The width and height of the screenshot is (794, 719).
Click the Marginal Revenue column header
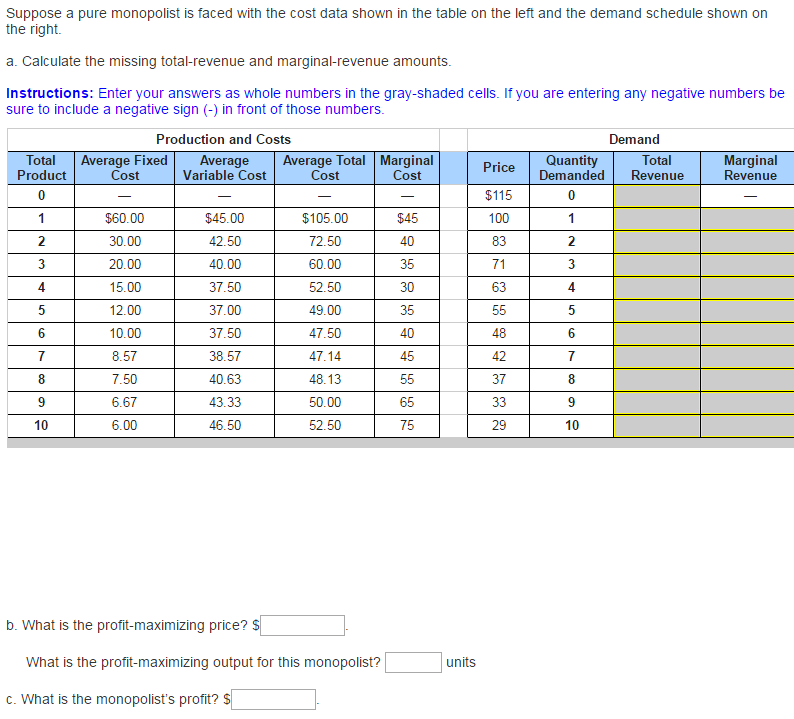750,168
